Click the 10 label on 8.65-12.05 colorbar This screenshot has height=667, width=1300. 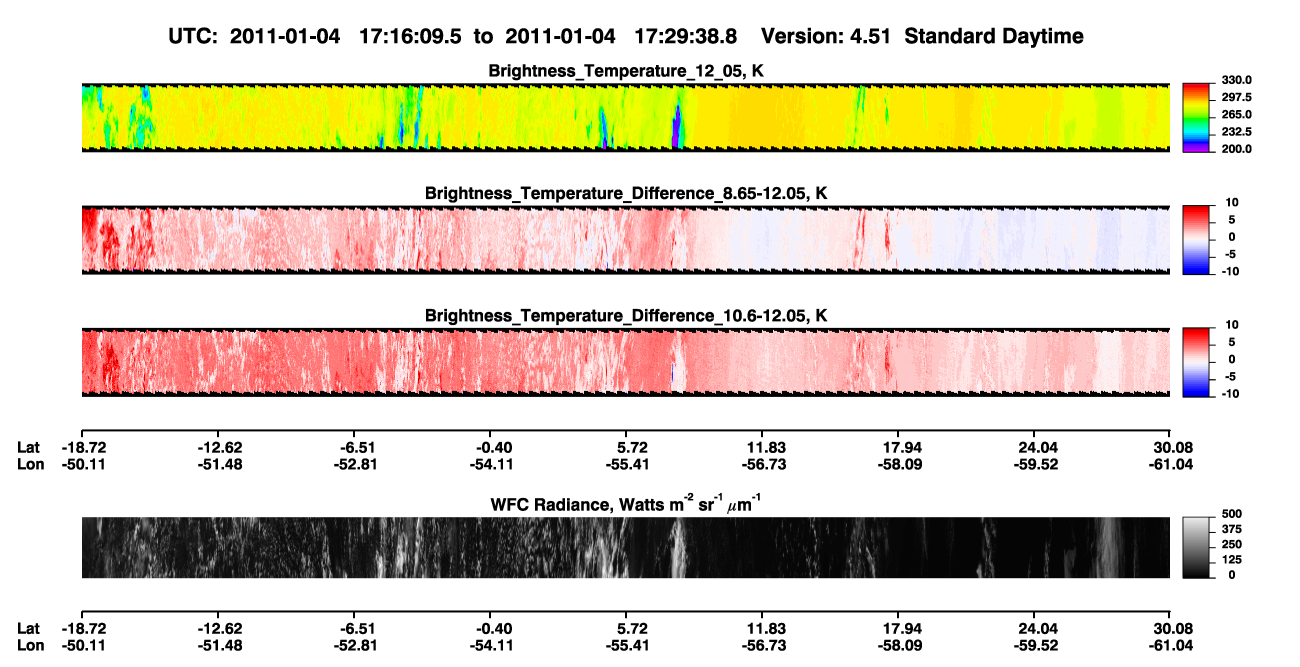[1231, 203]
